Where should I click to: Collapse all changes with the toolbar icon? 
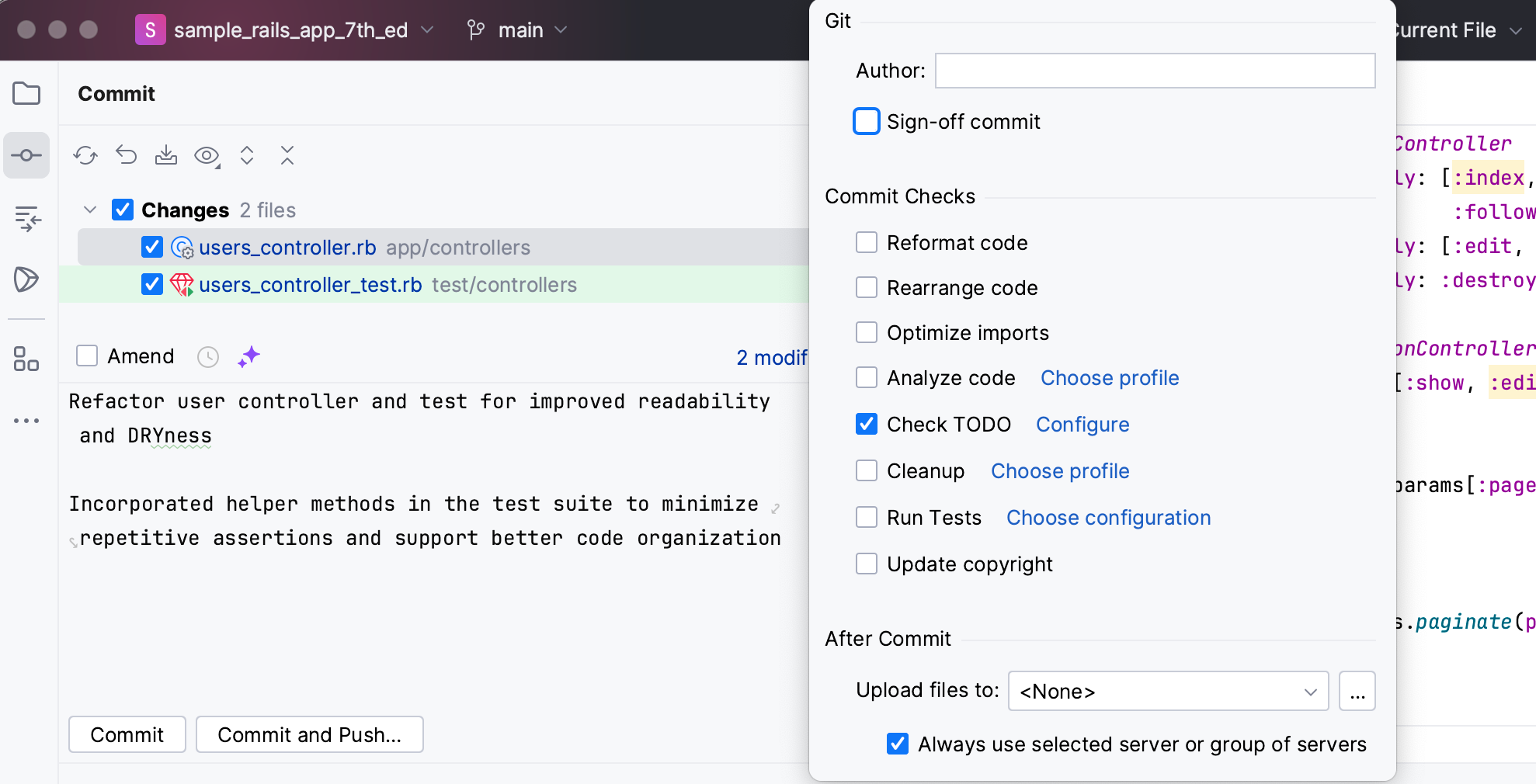point(287,155)
